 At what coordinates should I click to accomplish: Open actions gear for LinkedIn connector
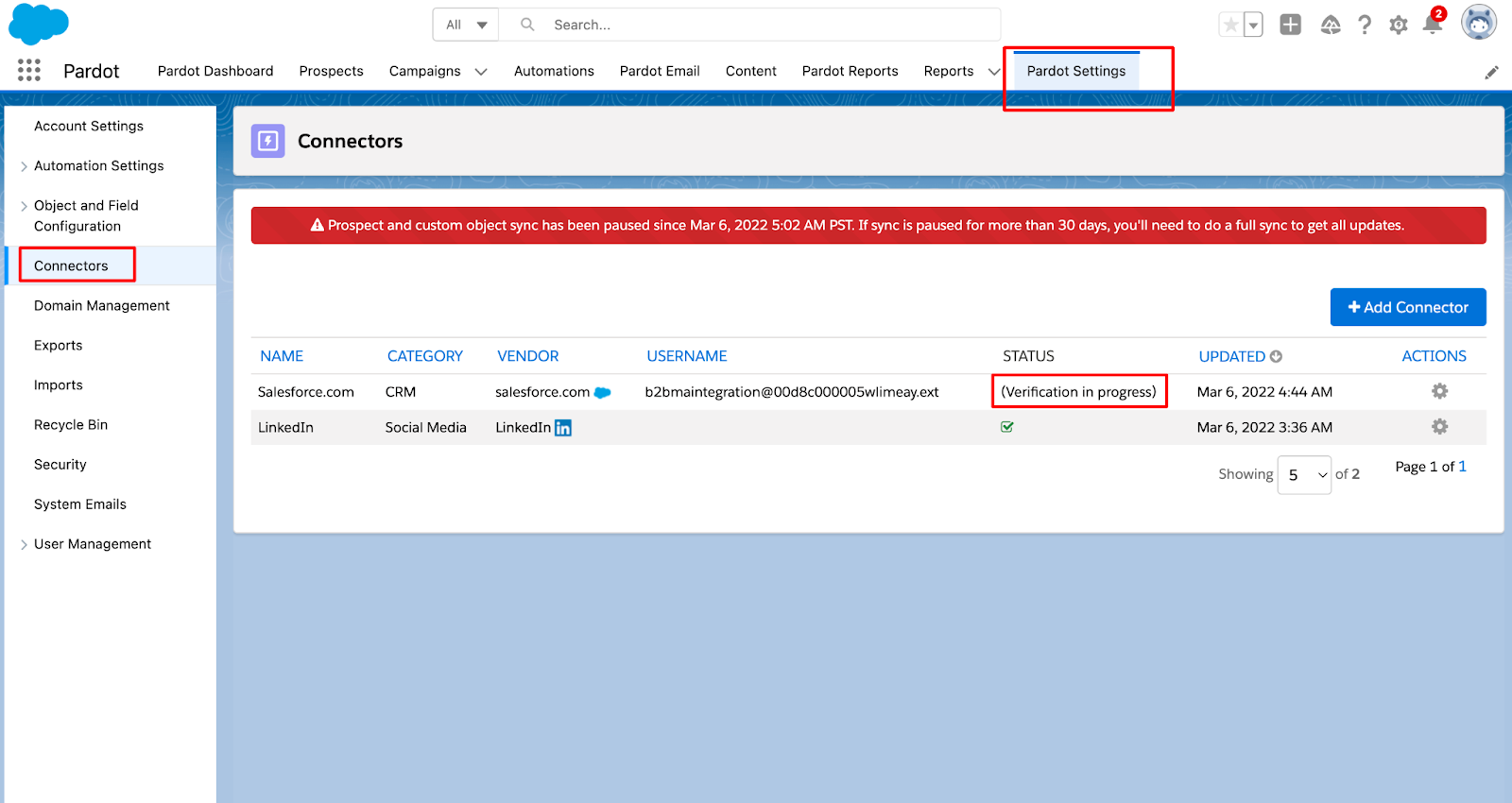click(1439, 426)
